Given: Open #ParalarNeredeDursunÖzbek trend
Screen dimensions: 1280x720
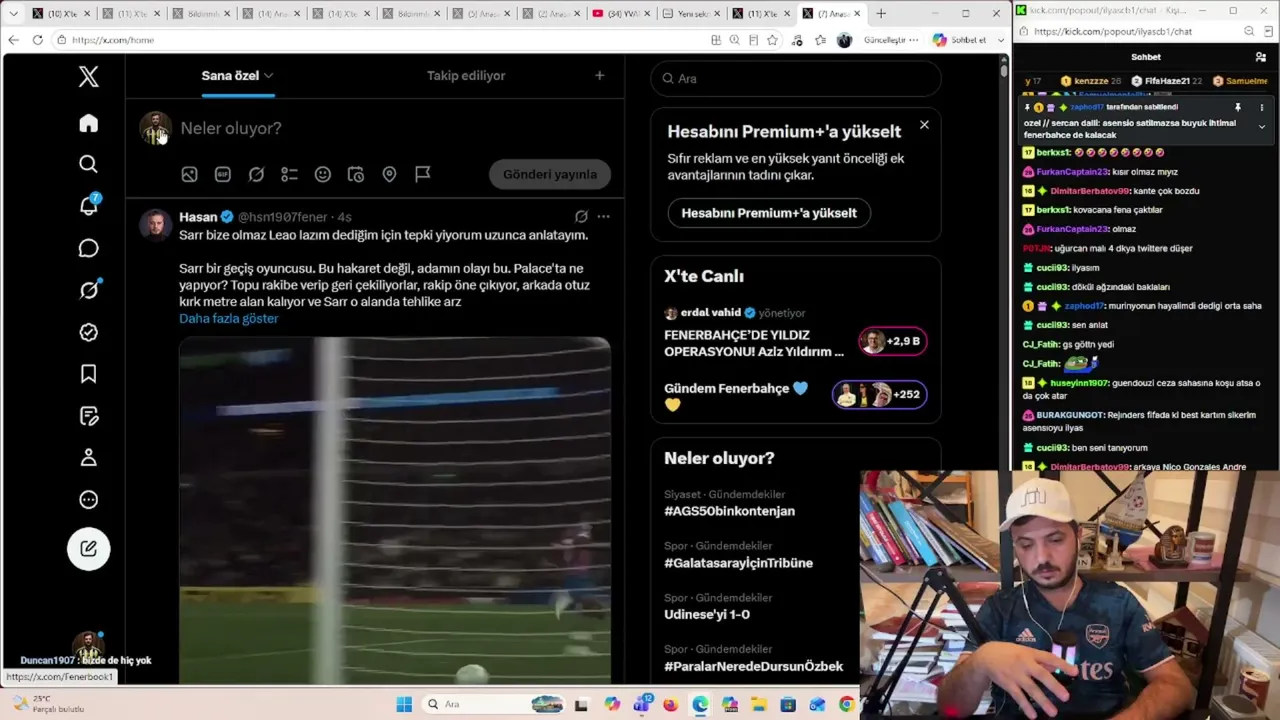Looking at the screenshot, I should (x=753, y=666).
